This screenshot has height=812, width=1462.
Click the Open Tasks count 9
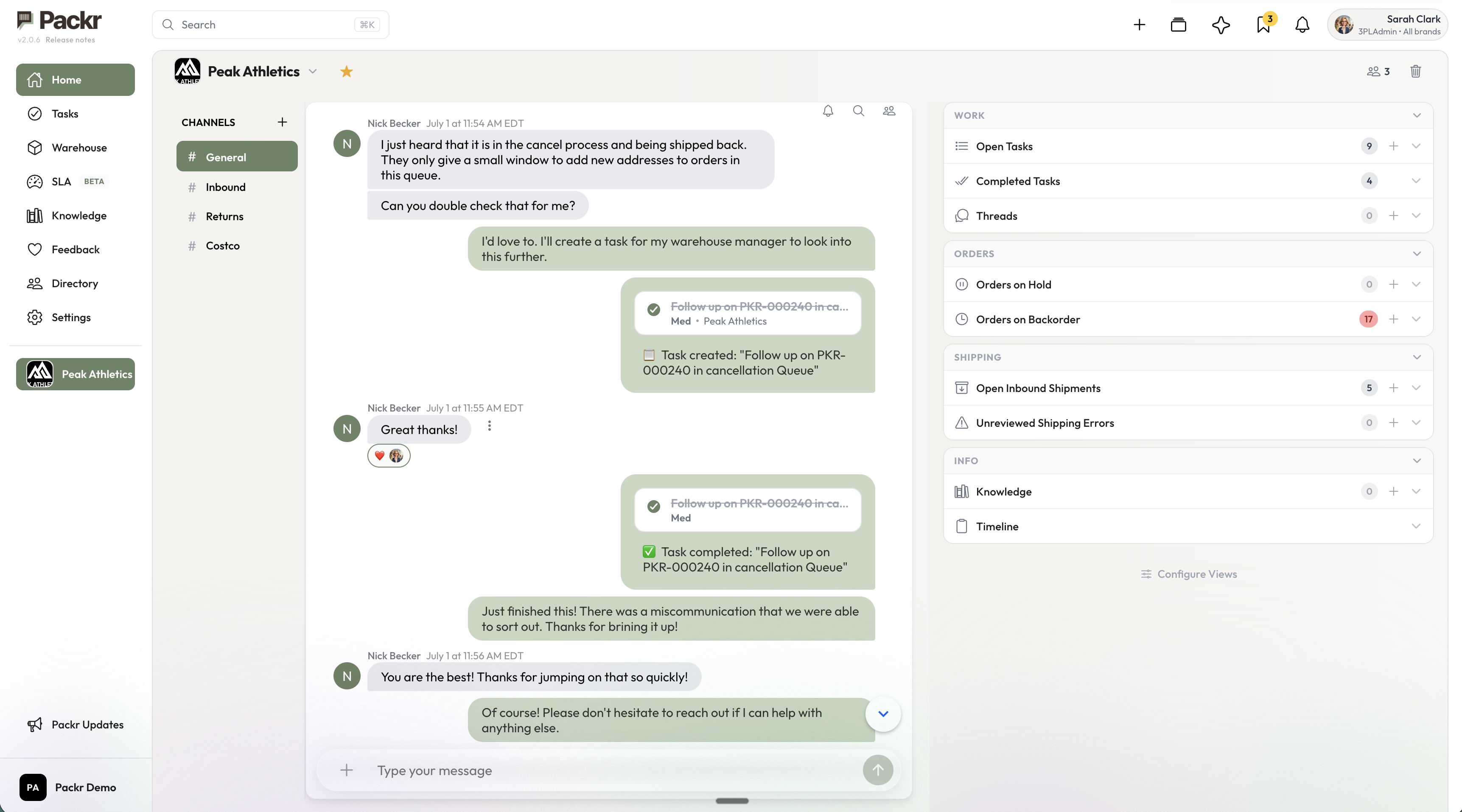pos(1369,146)
